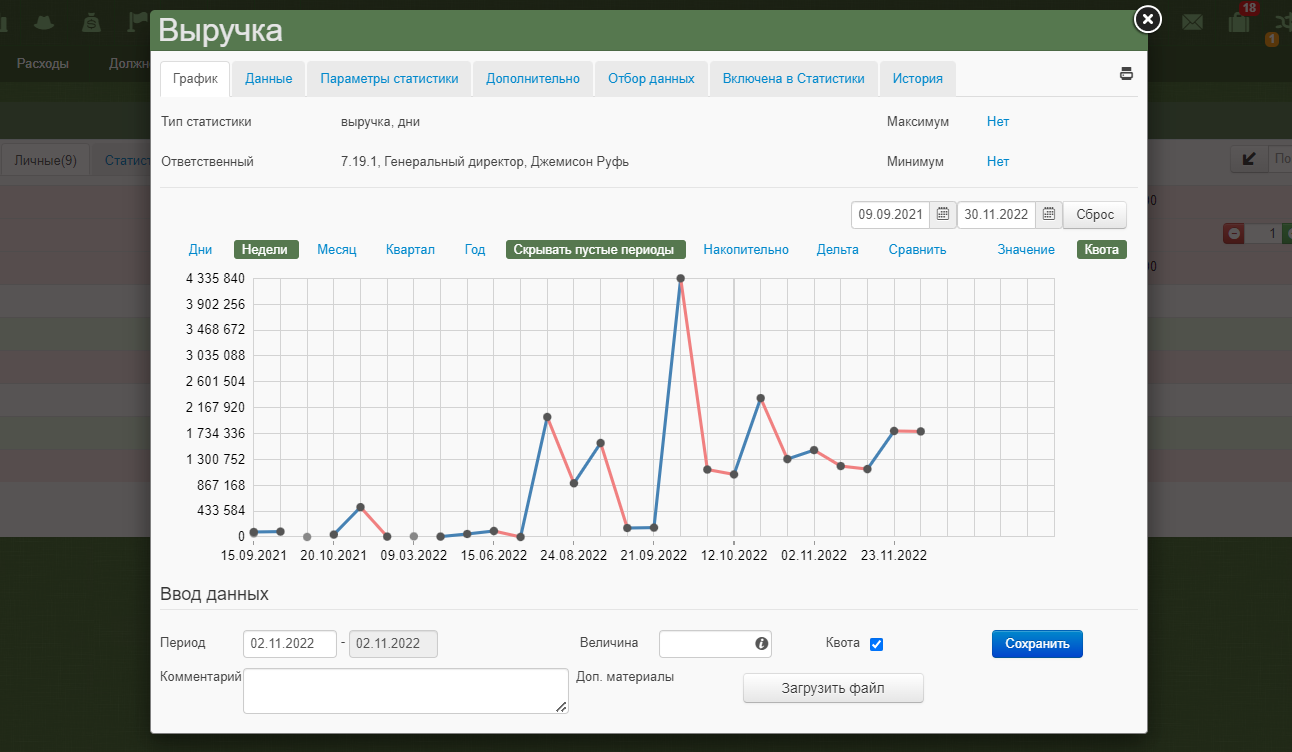
Task: Toggle the Значение display above the chart
Action: [1026, 250]
